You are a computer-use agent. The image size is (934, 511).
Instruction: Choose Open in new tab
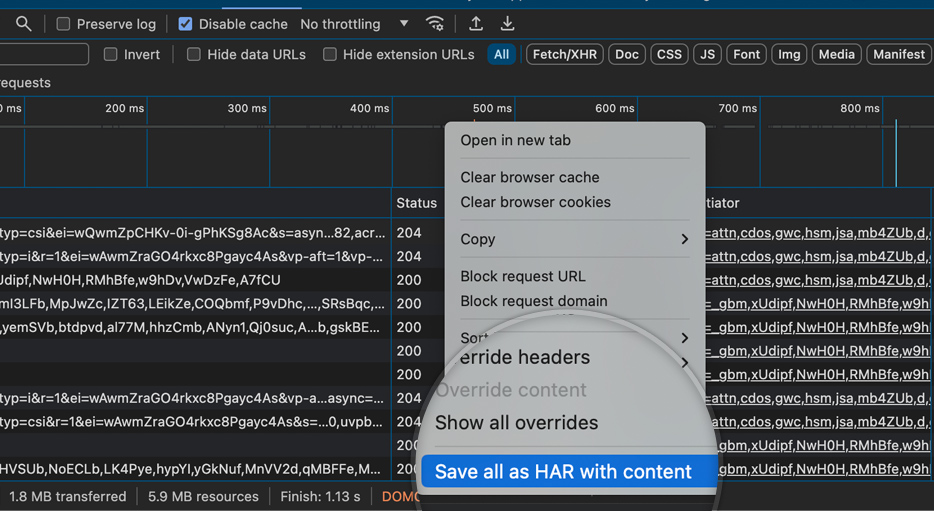[515, 140]
